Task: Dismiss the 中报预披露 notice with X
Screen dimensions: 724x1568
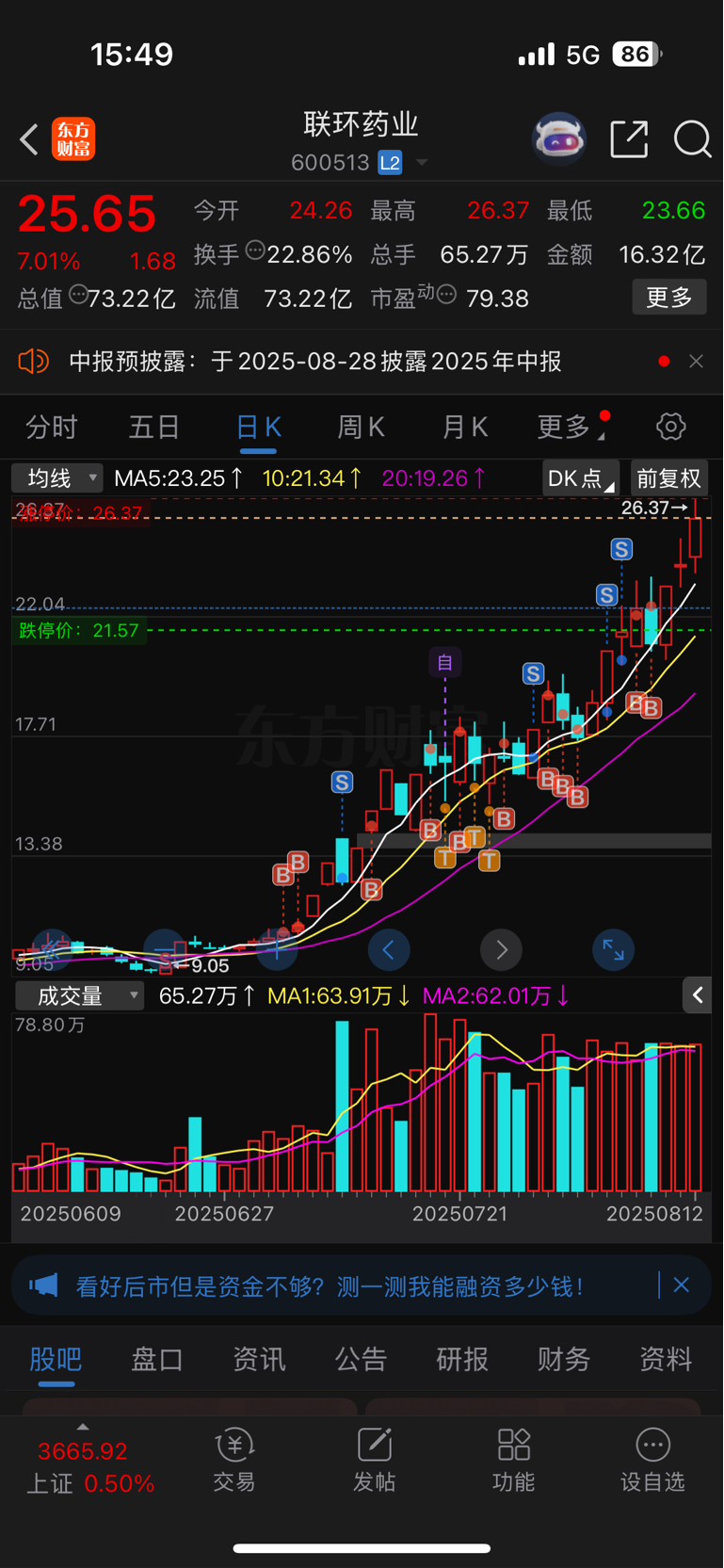Action: pos(696,362)
